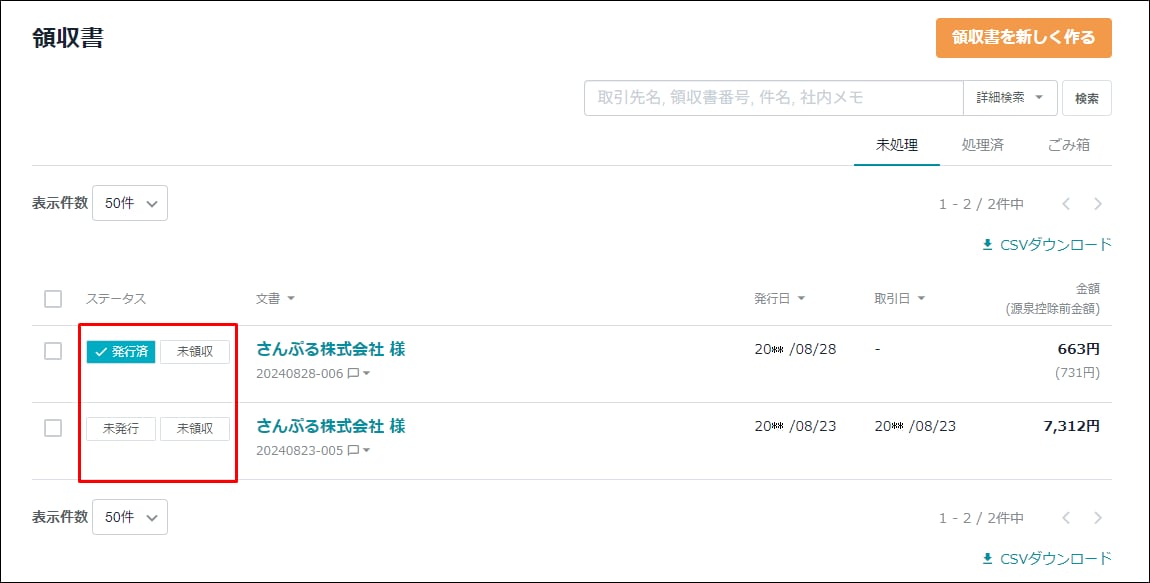
Task: Click the receipt search input field
Action: click(x=773, y=98)
